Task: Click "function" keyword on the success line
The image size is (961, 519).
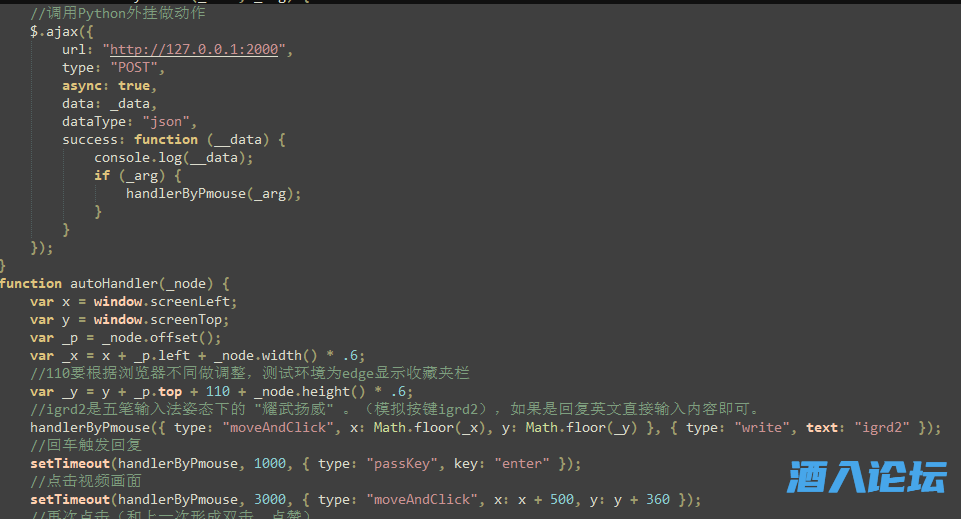Action: tap(166, 140)
